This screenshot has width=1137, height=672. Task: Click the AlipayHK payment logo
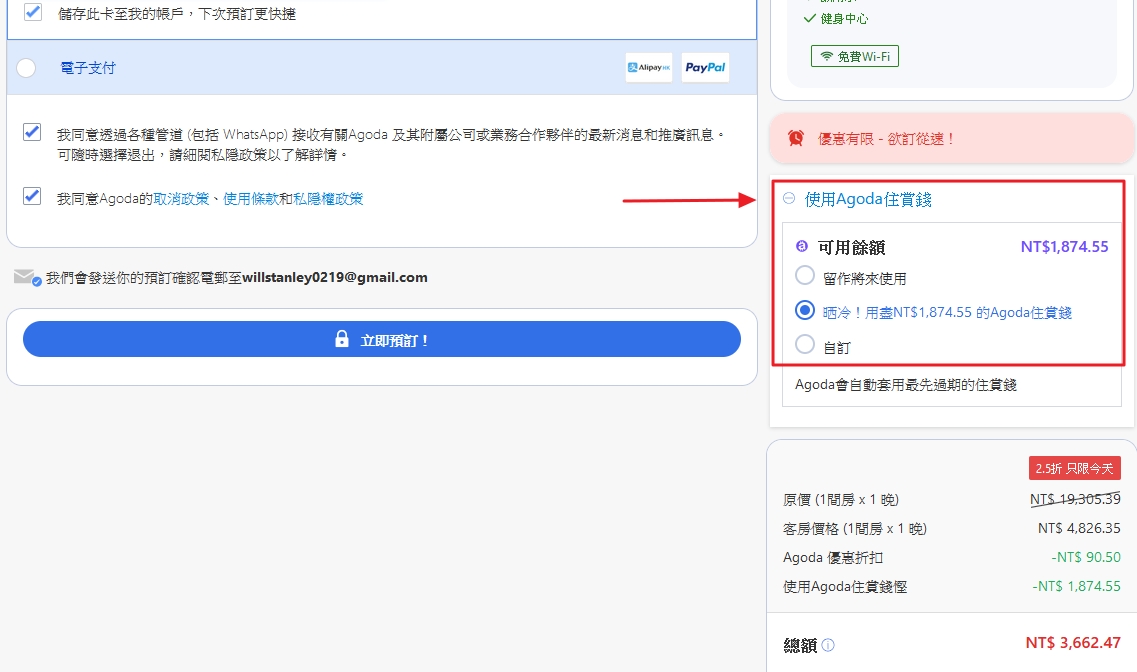(649, 67)
